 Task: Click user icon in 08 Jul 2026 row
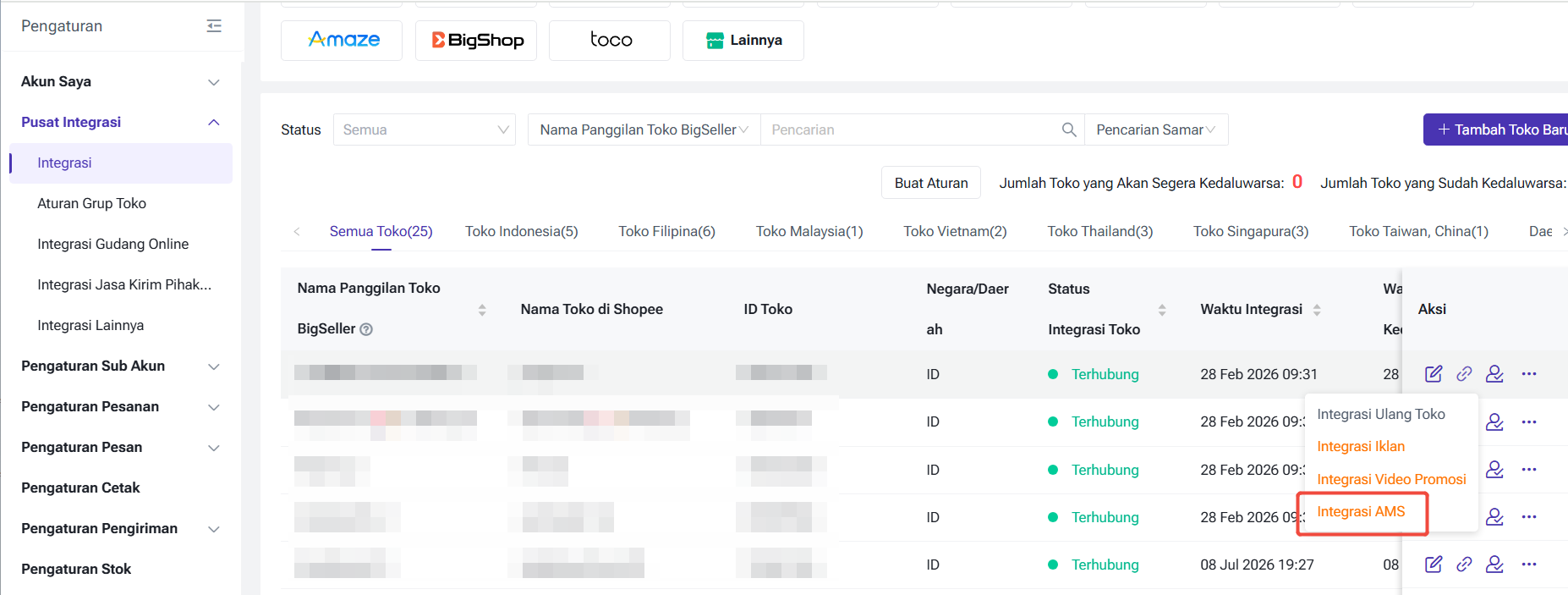click(x=1494, y=565)
